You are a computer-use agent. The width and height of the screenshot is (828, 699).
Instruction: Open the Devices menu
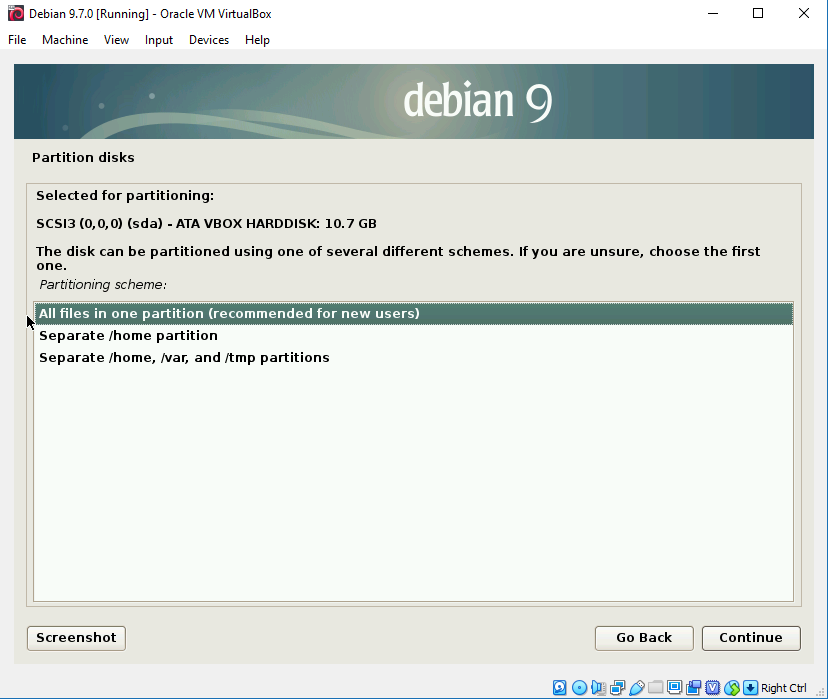click(x=209, y=40)
